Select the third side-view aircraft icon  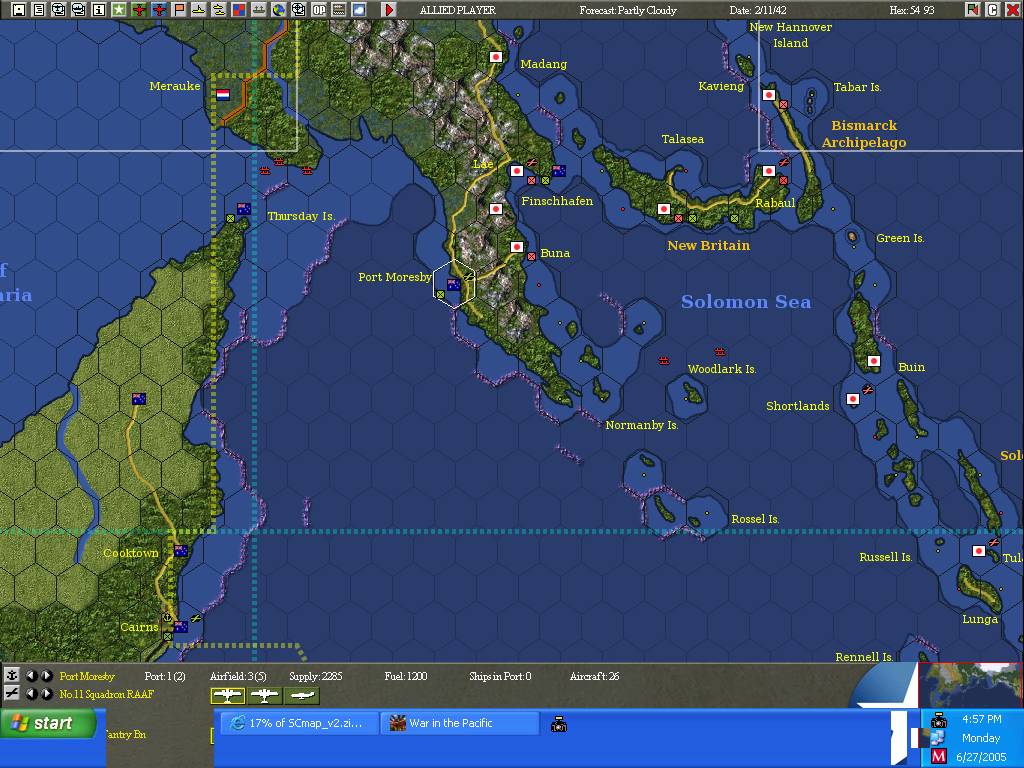[x=302, y=696]
